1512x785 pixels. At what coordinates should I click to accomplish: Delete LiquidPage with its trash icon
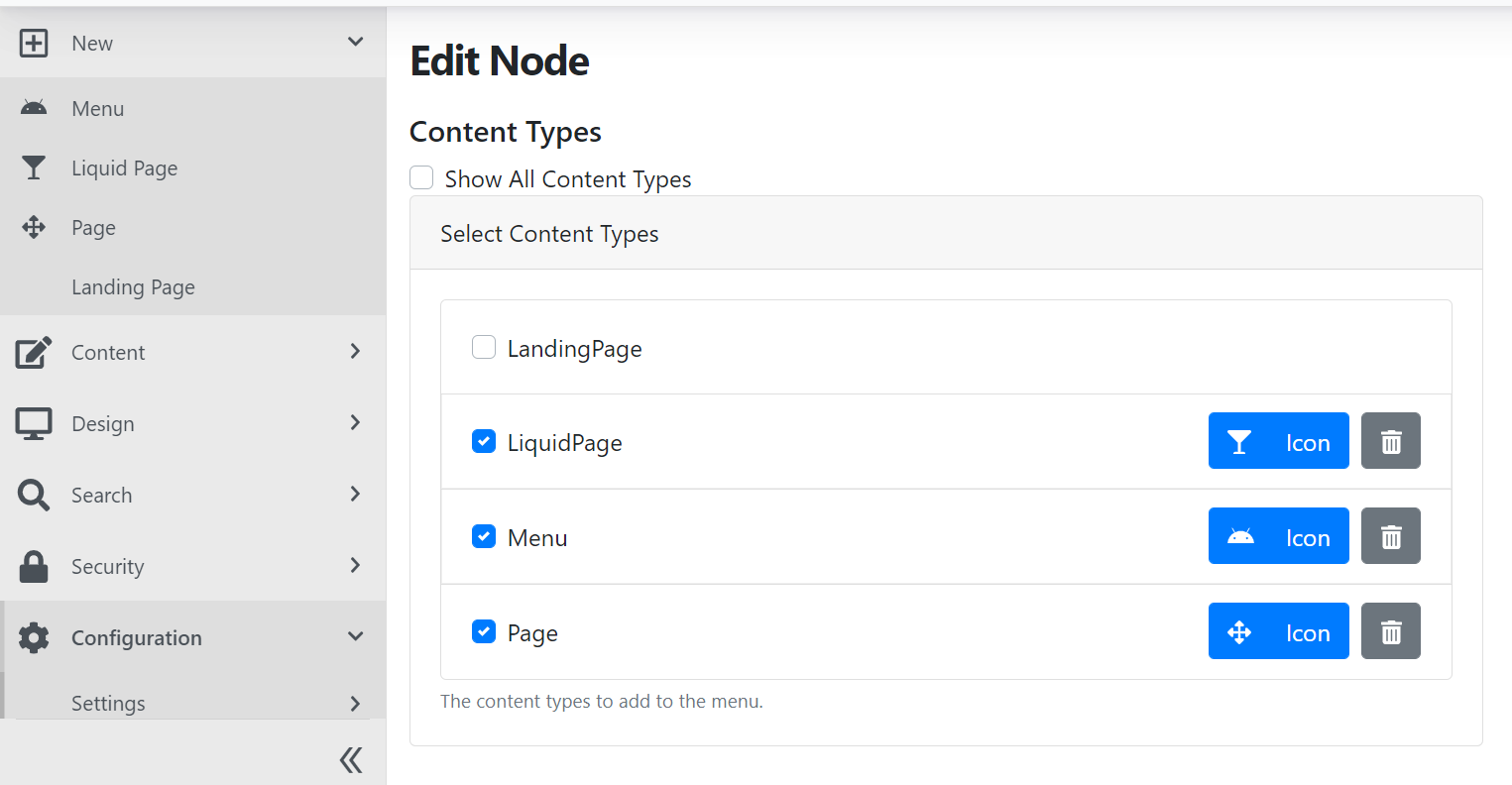[1390, 441]
